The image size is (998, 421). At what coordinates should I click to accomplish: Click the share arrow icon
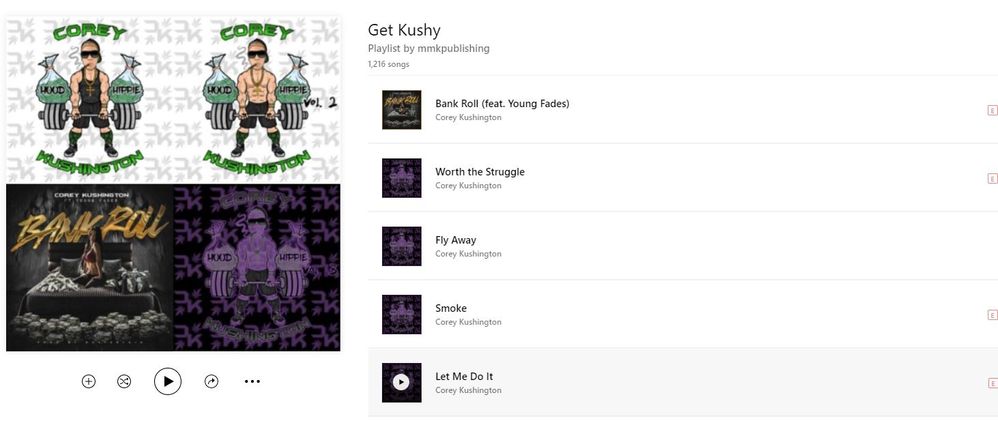pos(211,382)
